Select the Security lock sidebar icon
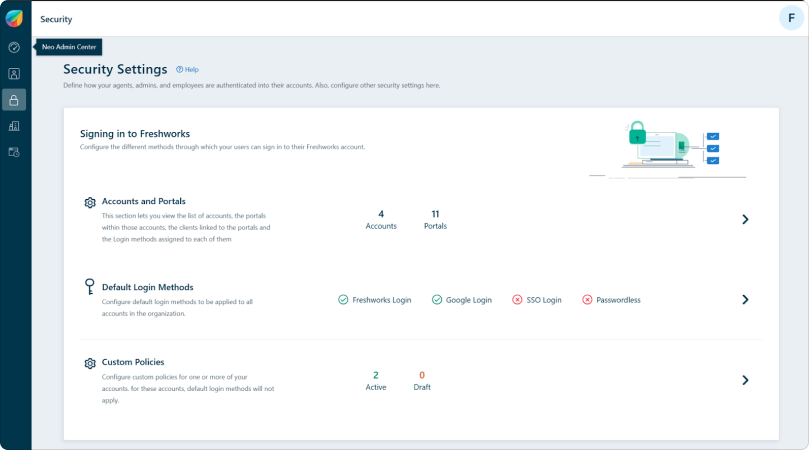The image size is (809, 450). tap(14, 100)
